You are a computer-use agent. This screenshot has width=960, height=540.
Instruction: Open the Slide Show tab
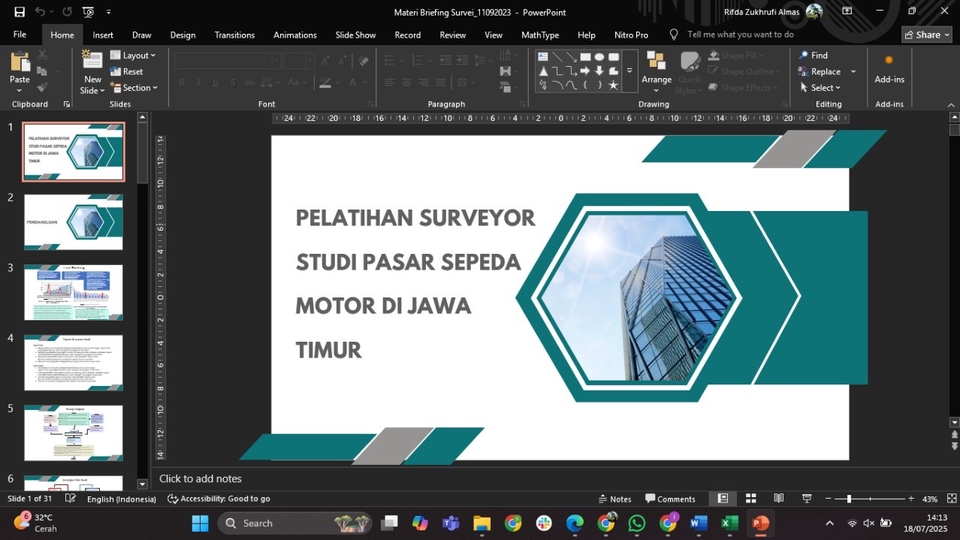coord(356,35)
